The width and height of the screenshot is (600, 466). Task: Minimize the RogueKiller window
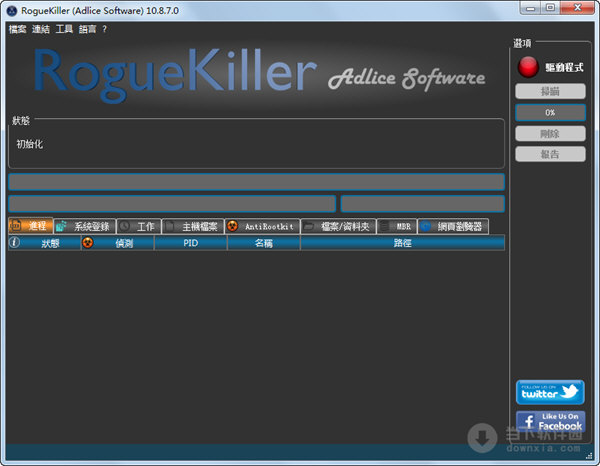click(x=530, y=8)
